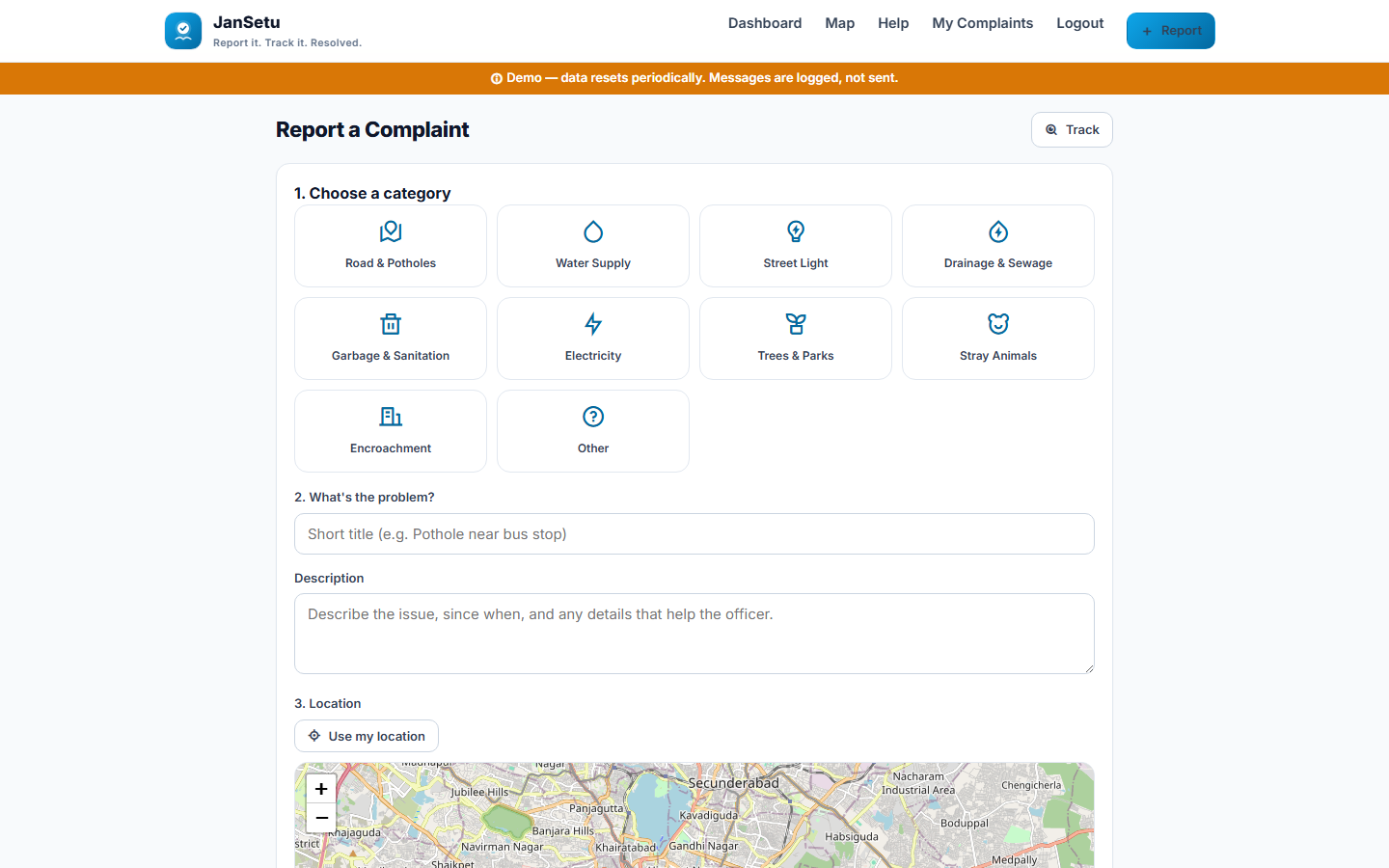
Task: Click the Road & Potholes label
Action: click(391, 263)
